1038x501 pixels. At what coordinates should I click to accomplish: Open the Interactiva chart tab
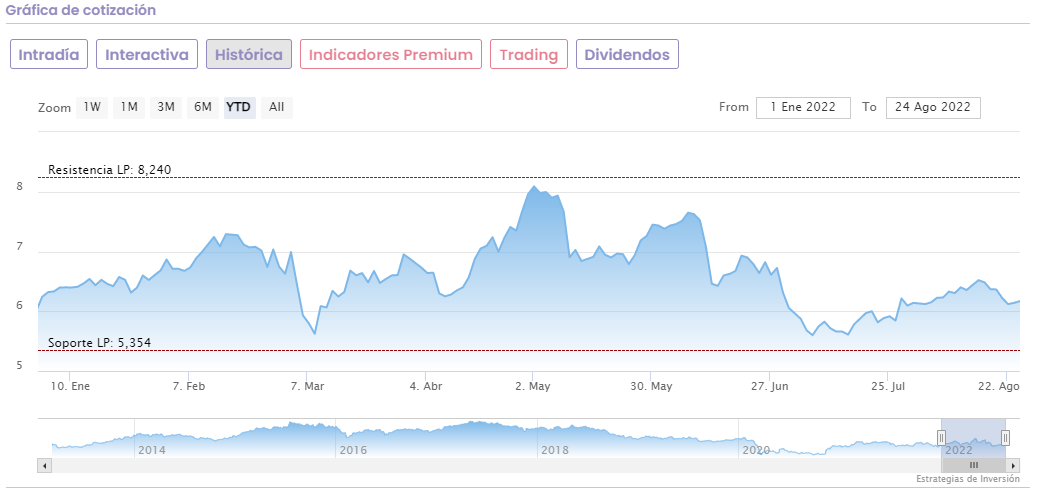tap(147, 55)
